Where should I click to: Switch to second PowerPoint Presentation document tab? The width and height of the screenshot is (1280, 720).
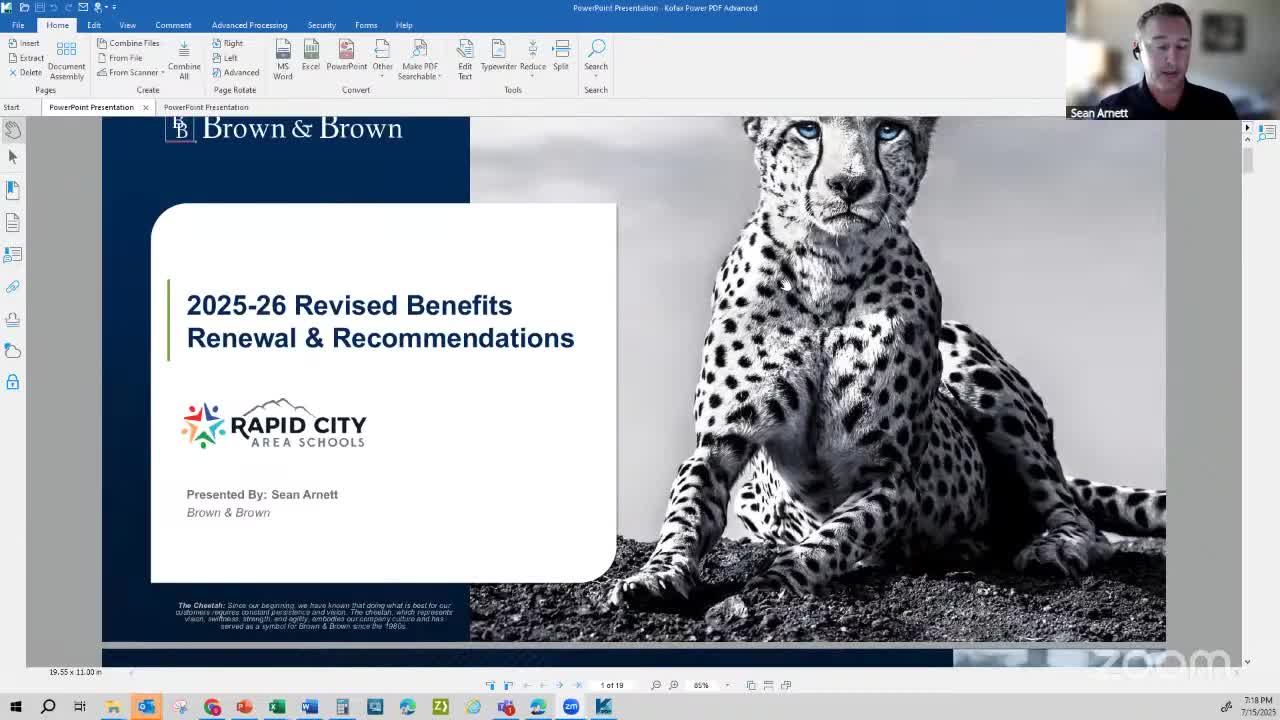(206, 107)
